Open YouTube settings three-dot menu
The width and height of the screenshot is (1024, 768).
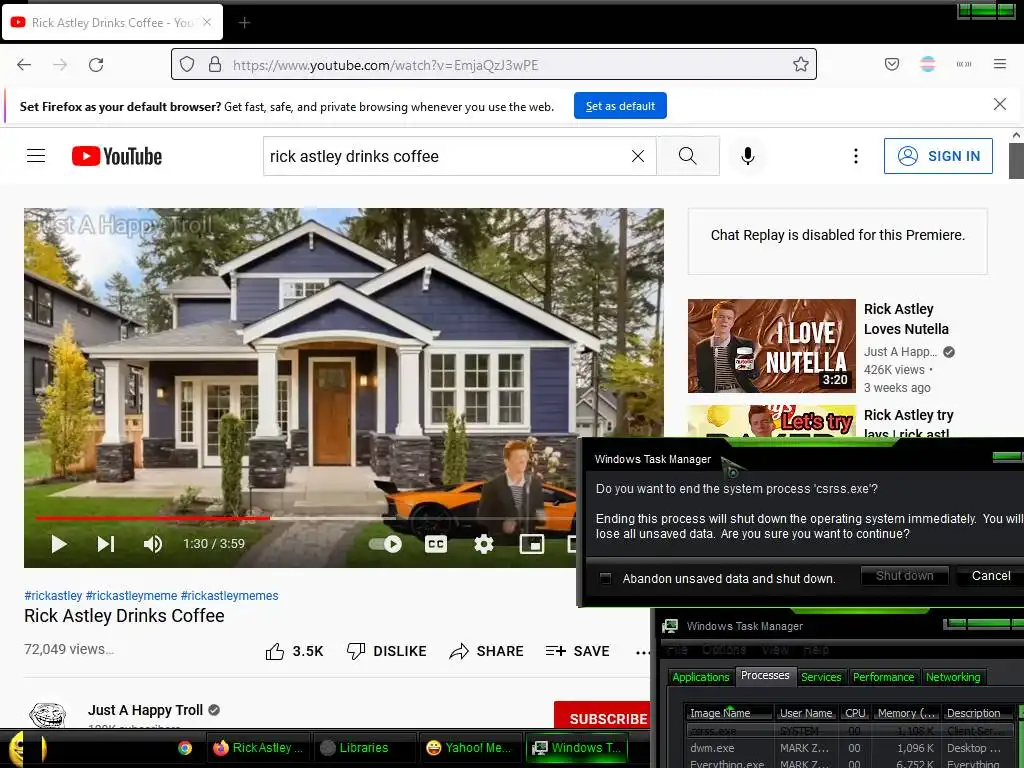click(856, 156)
